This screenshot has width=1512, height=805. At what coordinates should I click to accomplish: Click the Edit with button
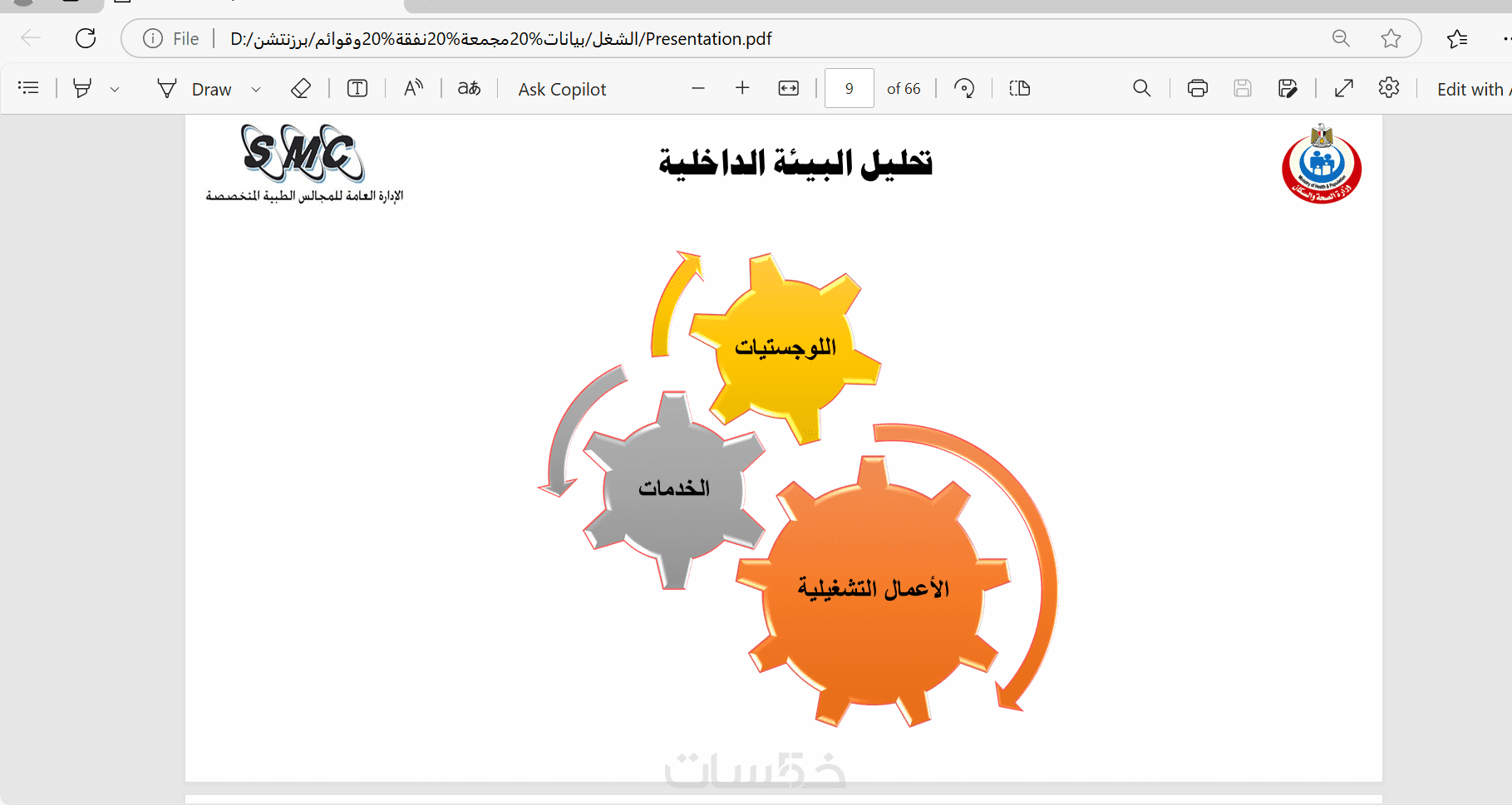coord(1473,89)
